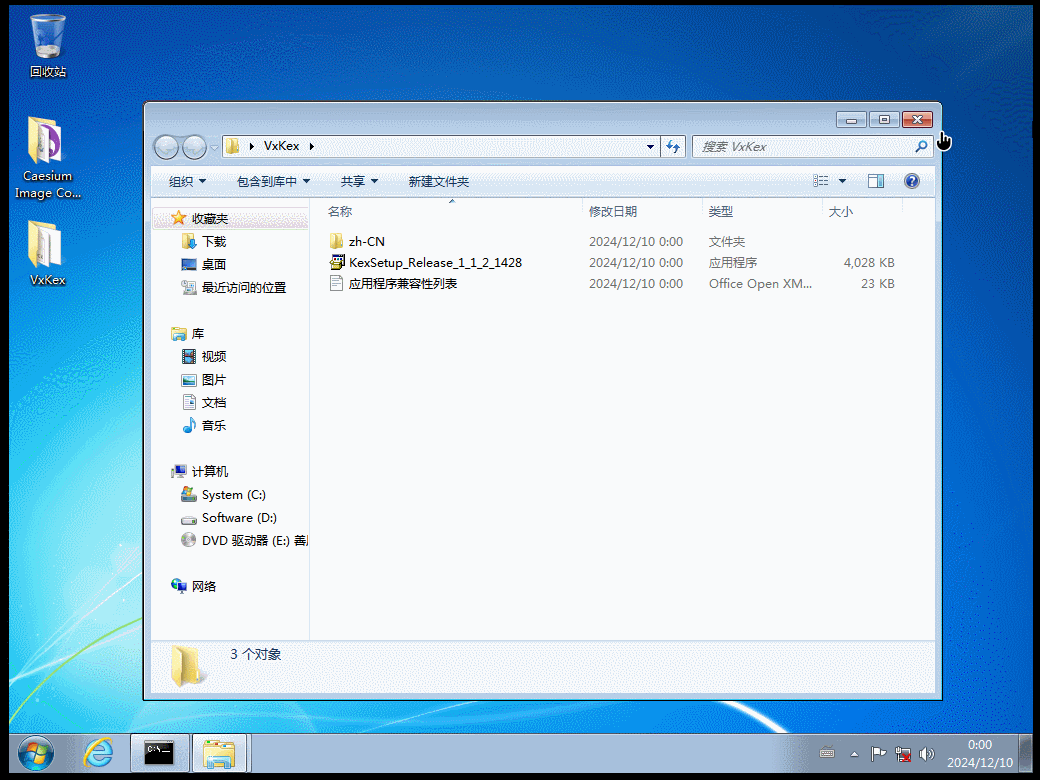Open recent pages dropdown next to navigation arrows
Screen dimensions: 1040x780
click(x=214, y=147)
